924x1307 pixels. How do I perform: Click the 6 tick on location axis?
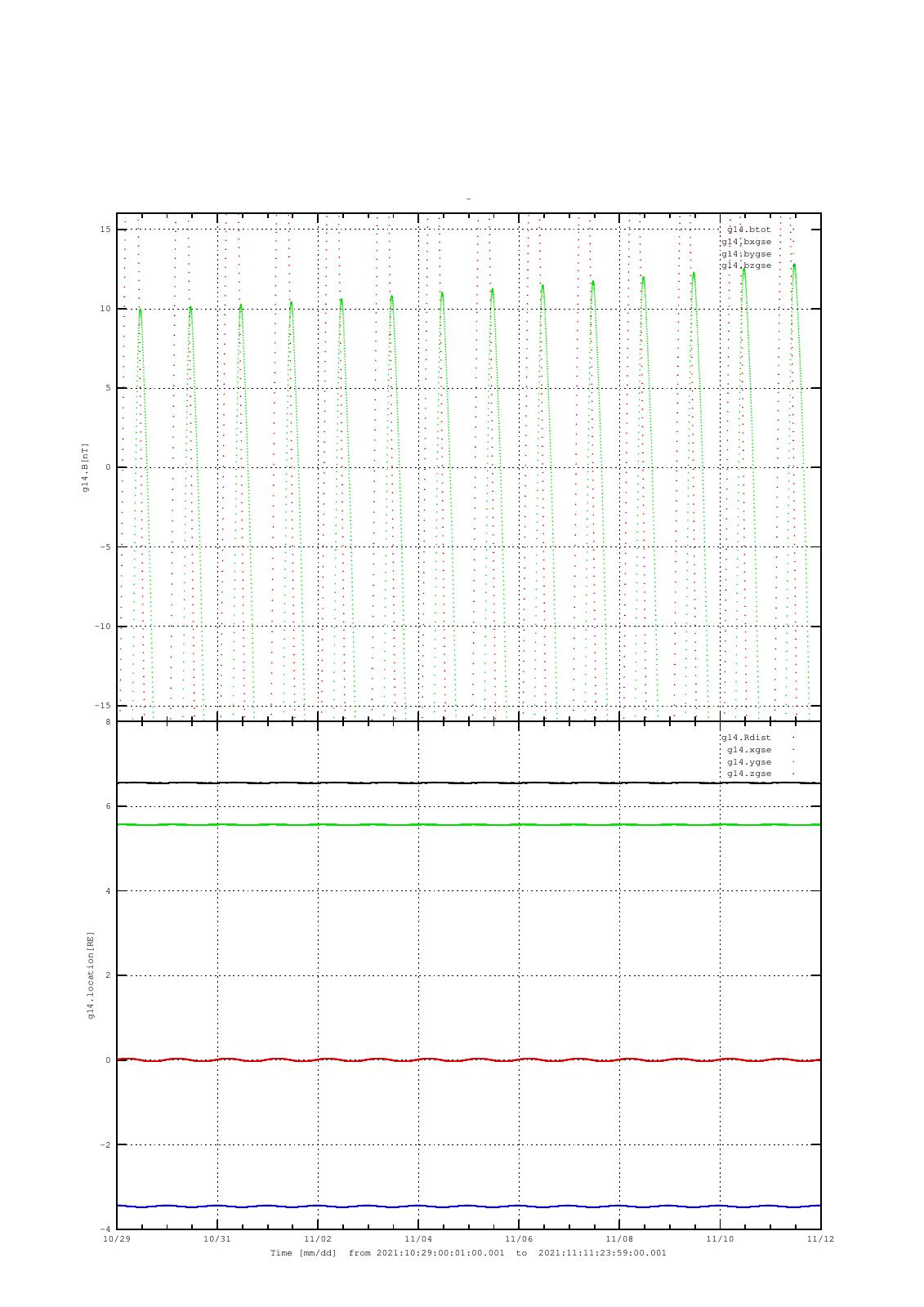click(108, 806)
